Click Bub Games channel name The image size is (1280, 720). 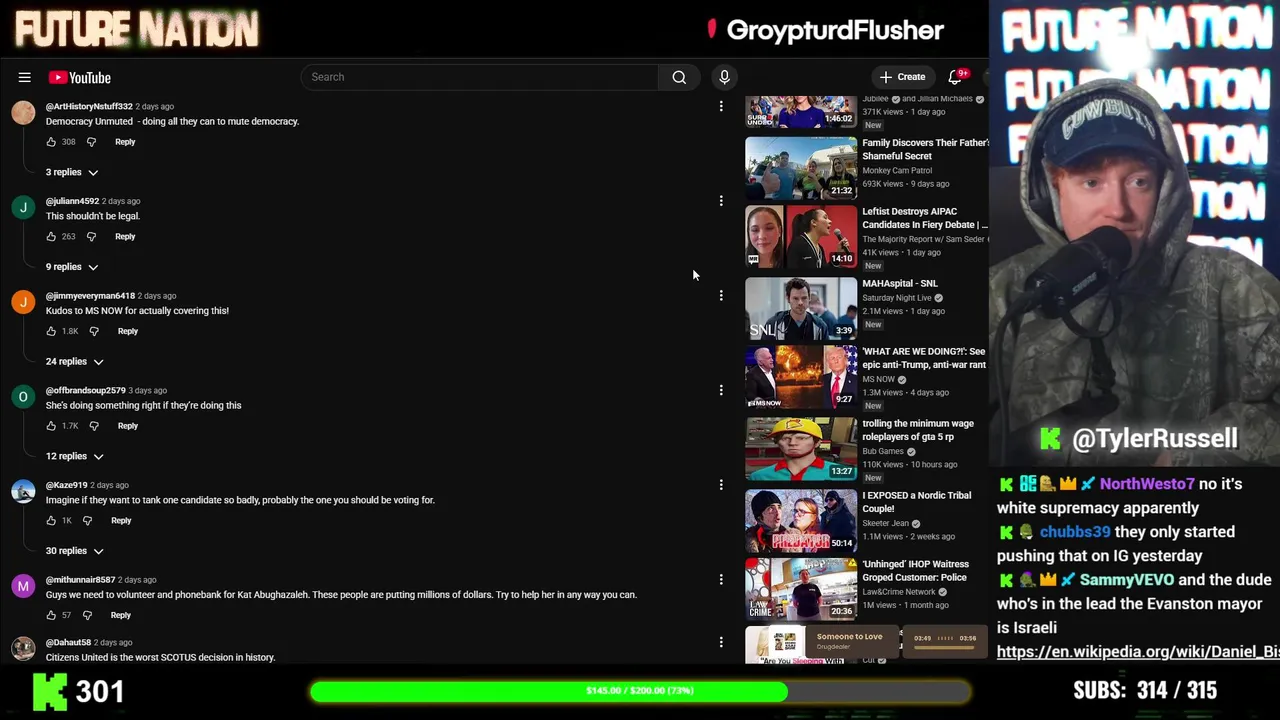(x=883, y=451)
